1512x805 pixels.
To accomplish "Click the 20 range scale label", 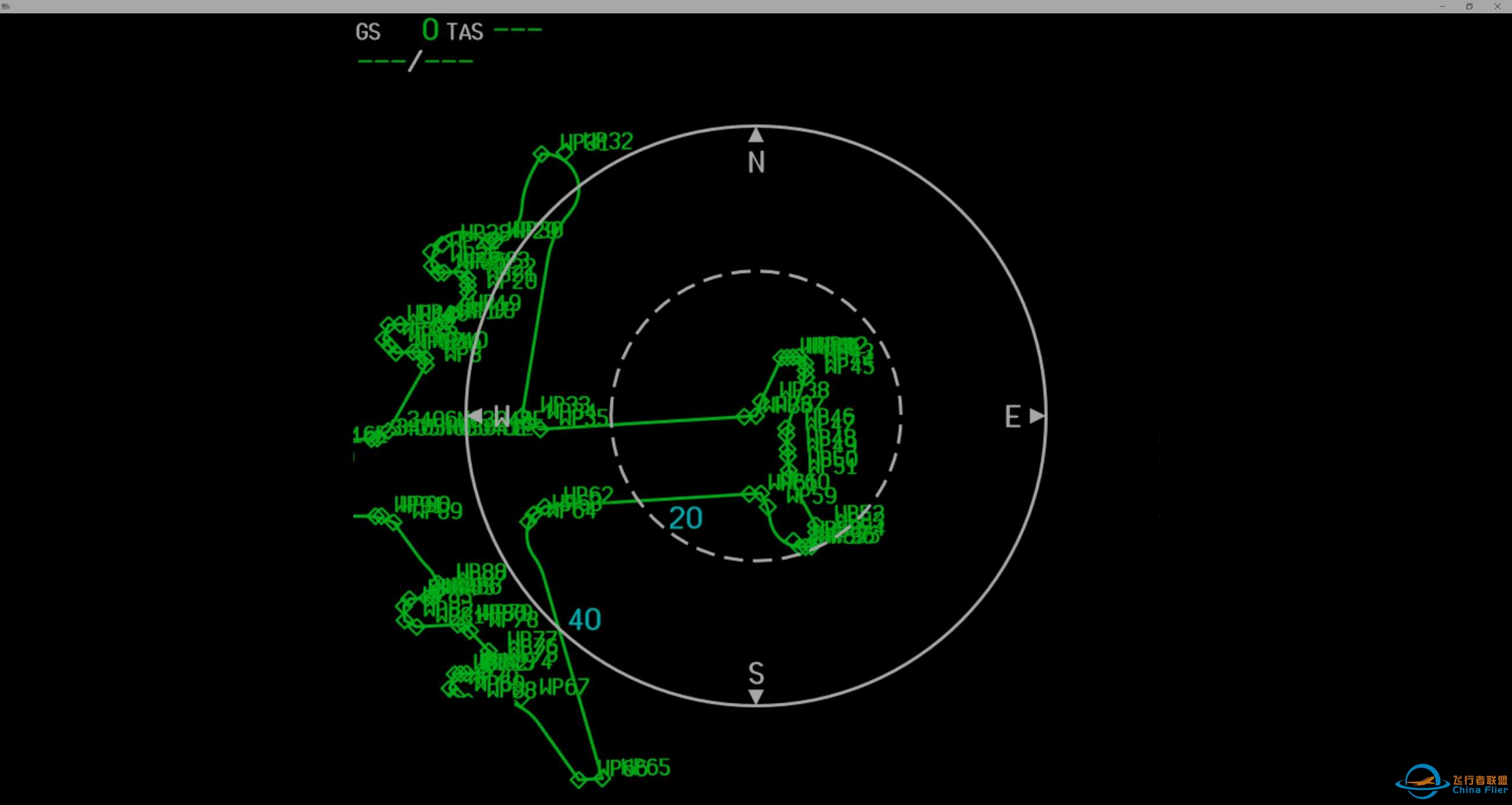I will (x=685, y=517).
